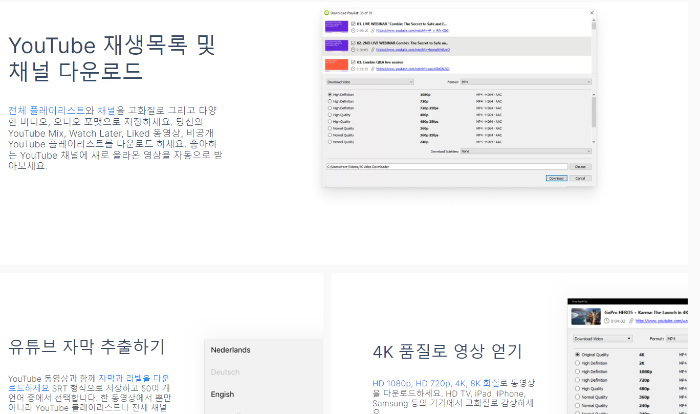
Task: Open the 채널 link in the playlist paragraph
Action: 106,110
